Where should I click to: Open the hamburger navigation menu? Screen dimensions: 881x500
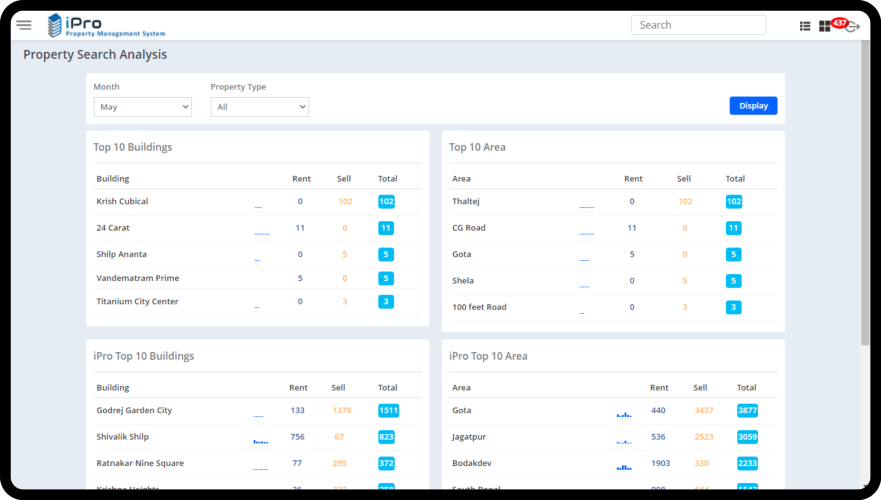pos(24,25)
